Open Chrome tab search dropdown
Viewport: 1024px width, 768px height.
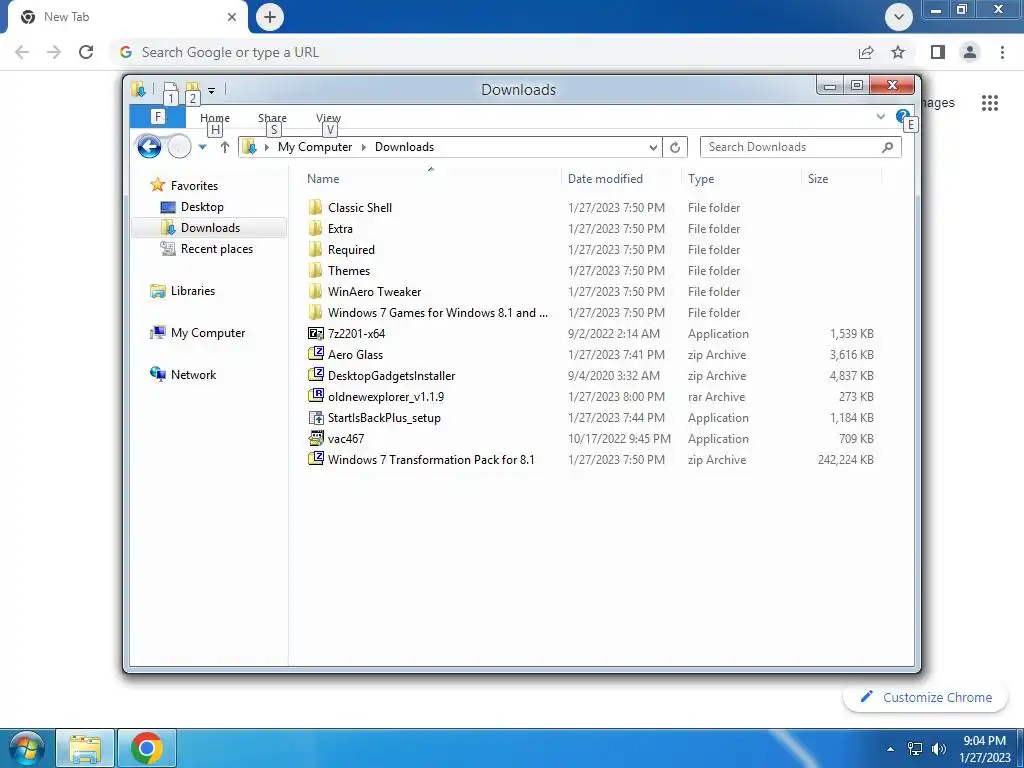click(x=899, y=17)
